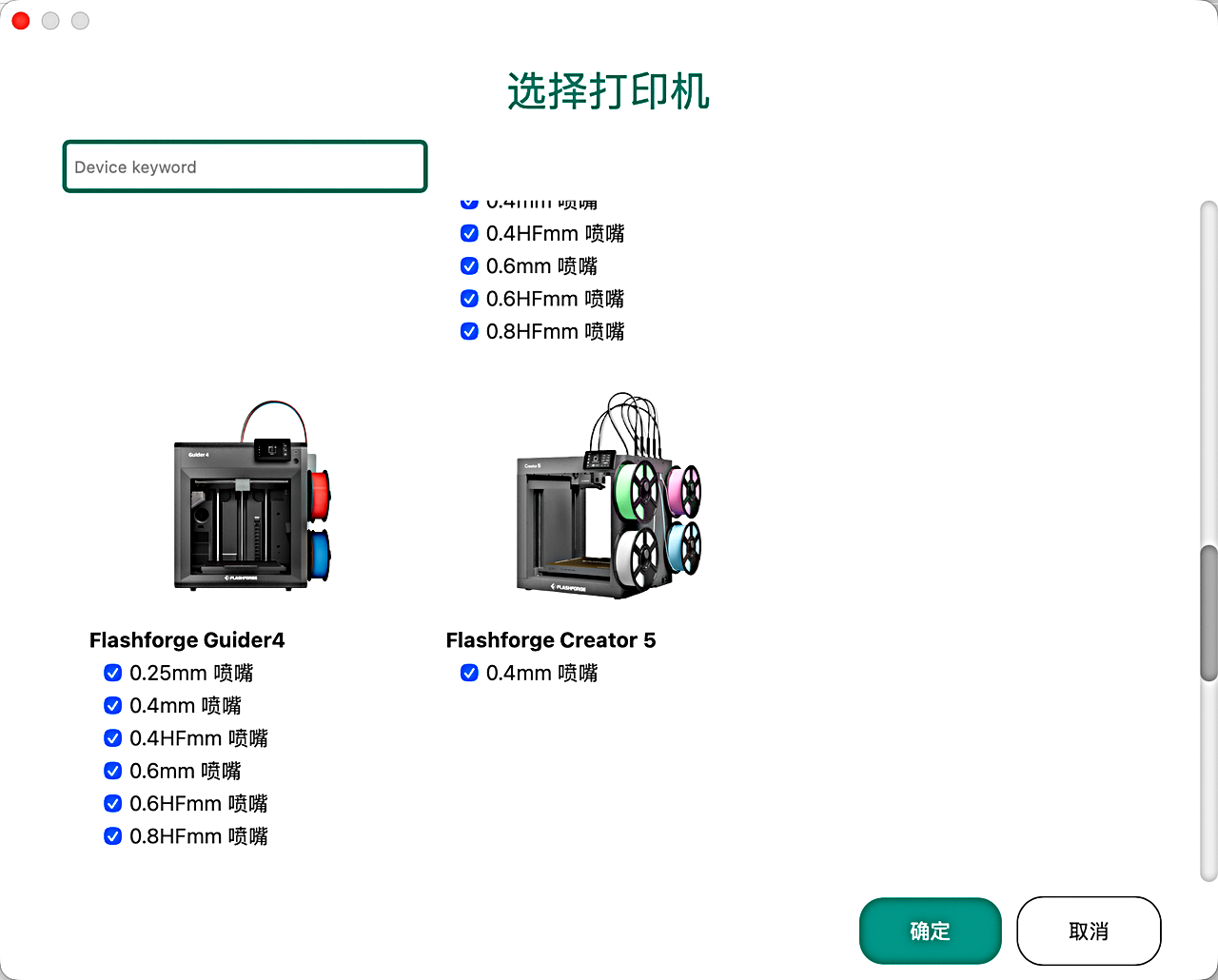Screen dimensions: 1218x980
Task: Toggle Creator 5 0.4mm nozzle checkbox
Action: click(x=469, y=673)
